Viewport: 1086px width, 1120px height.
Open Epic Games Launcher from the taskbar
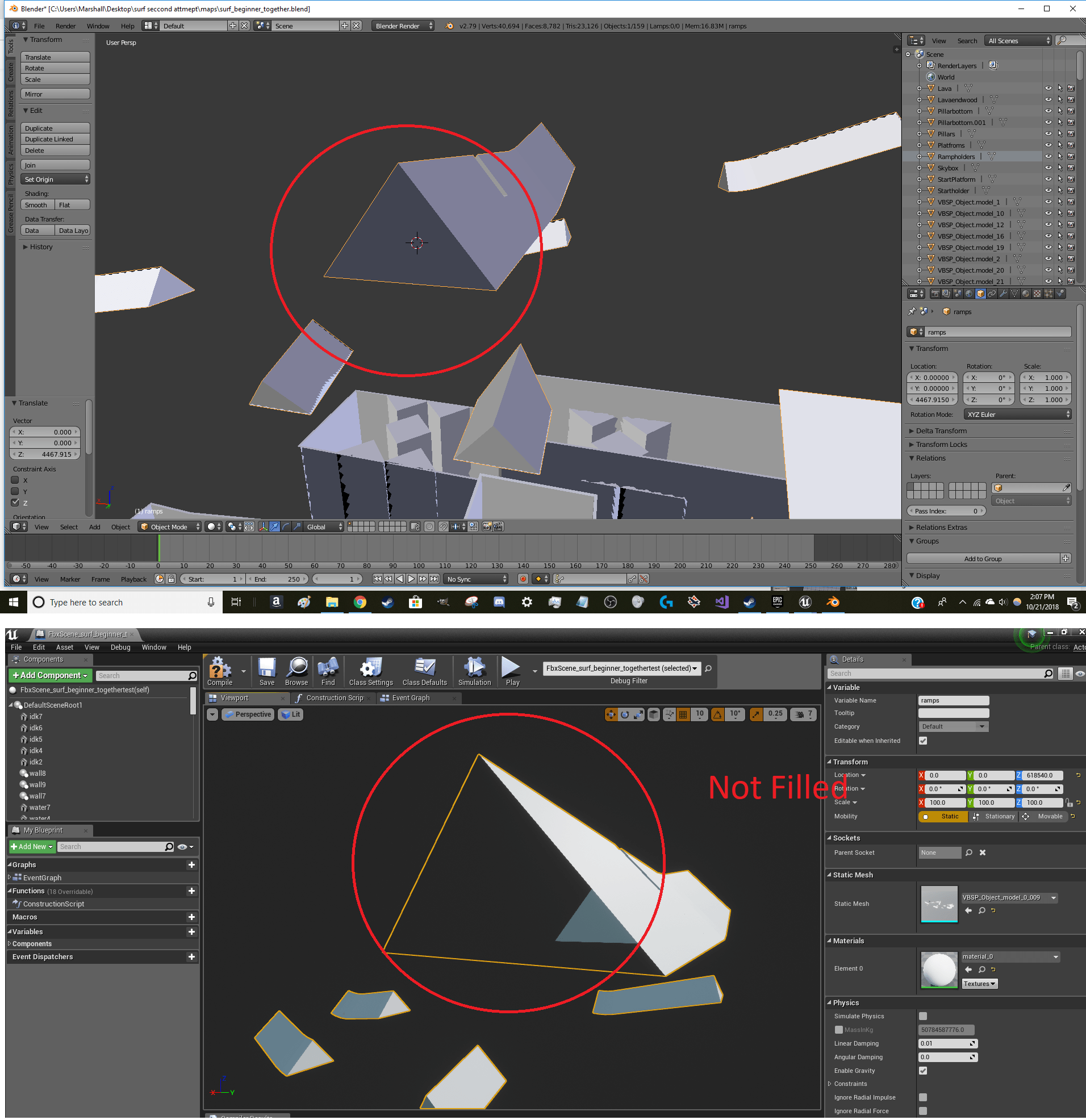click(x=777, y=601)
